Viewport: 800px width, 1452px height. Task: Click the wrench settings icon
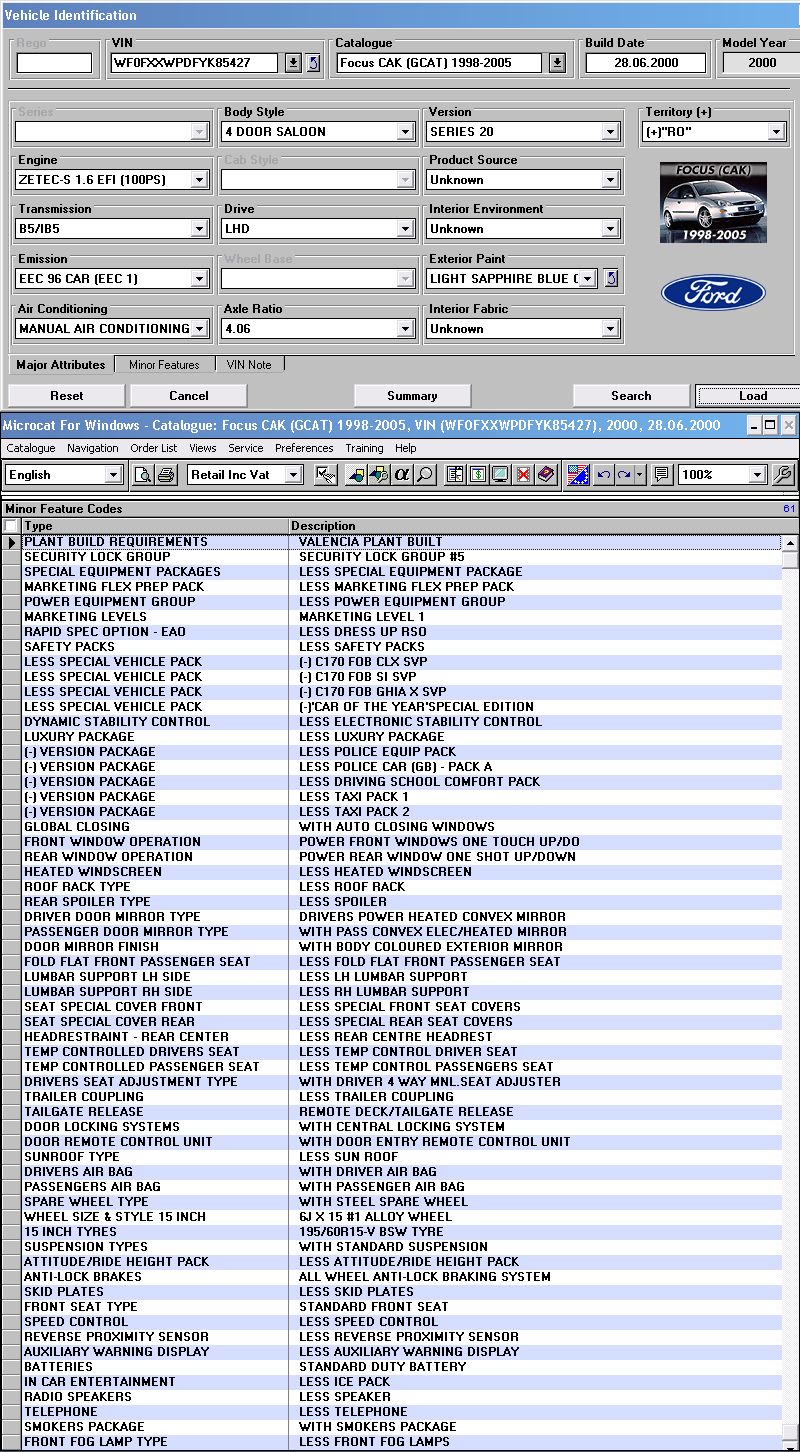coord(784,475)
